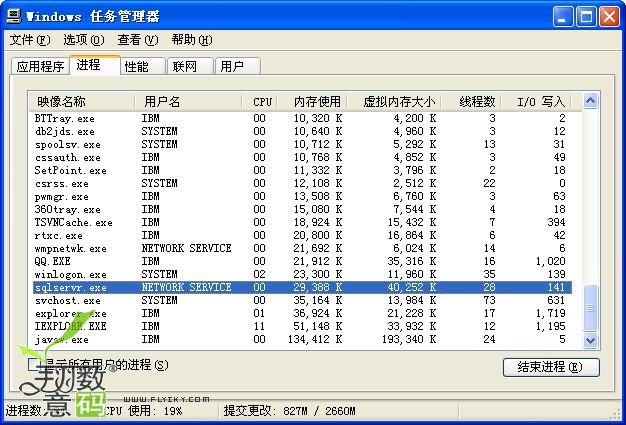Switch to the 性能 tab
626x425 pixels.
coord(143,66)
